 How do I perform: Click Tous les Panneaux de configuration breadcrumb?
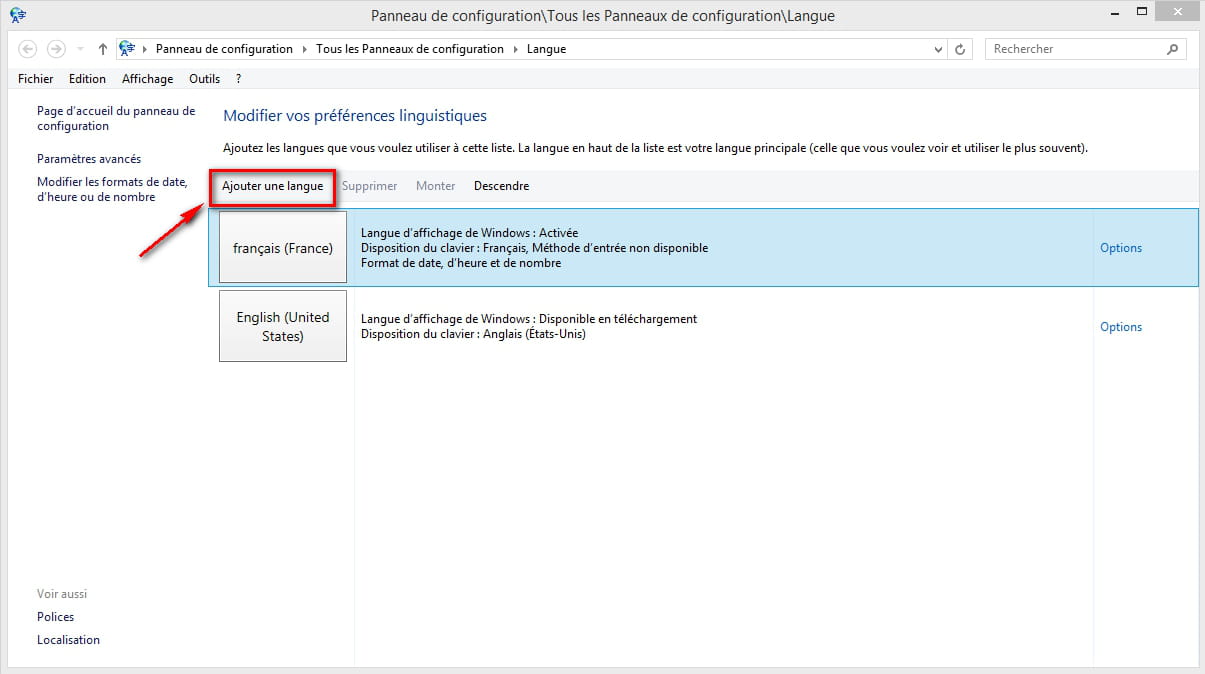(410, 49)
